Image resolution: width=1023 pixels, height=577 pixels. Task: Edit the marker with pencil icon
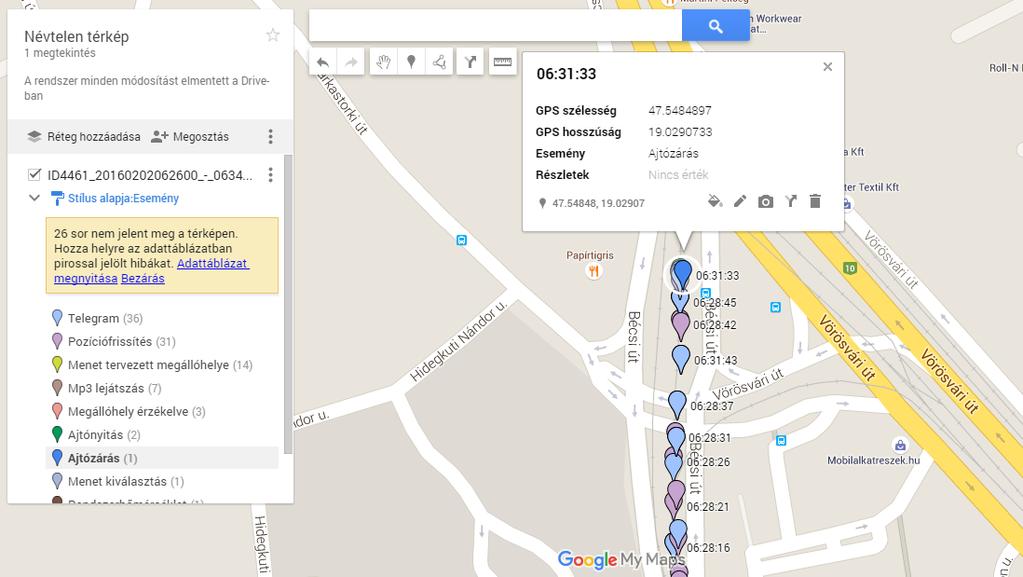tap(740, 201)
